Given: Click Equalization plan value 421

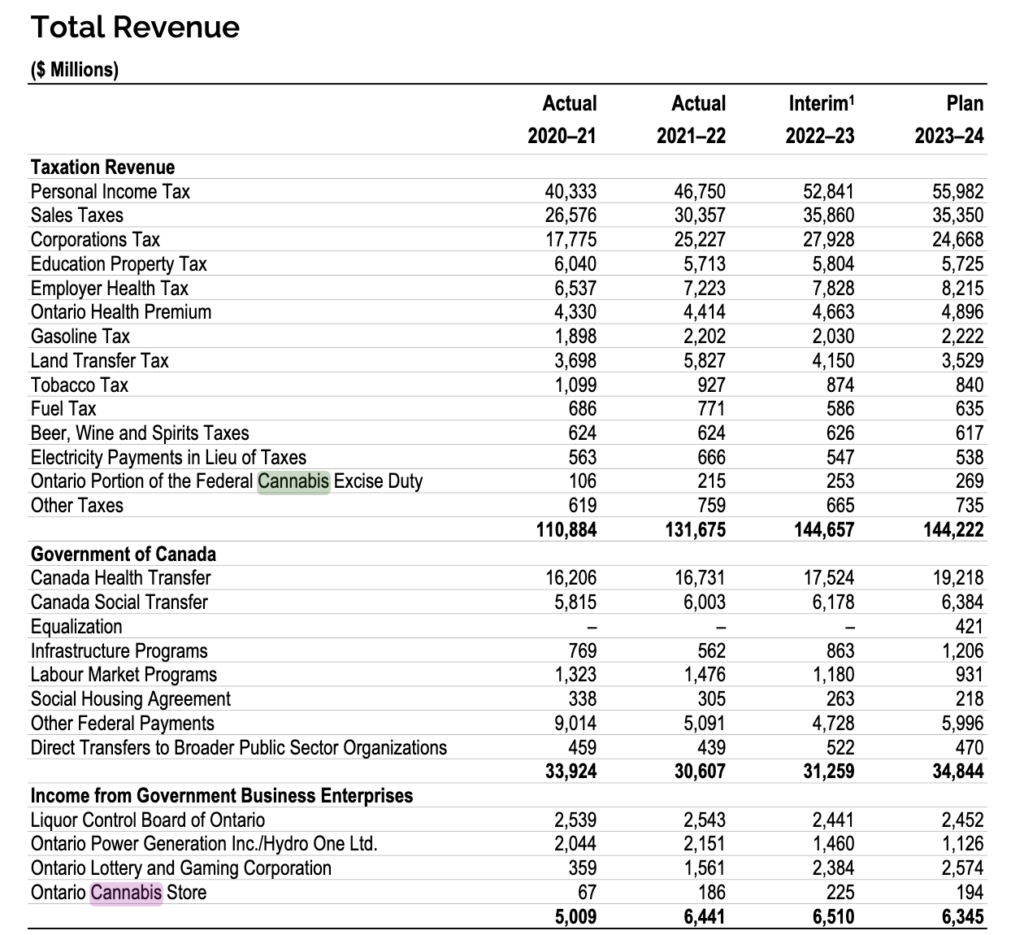Looking at the screenshot, I should coord(970,626).
